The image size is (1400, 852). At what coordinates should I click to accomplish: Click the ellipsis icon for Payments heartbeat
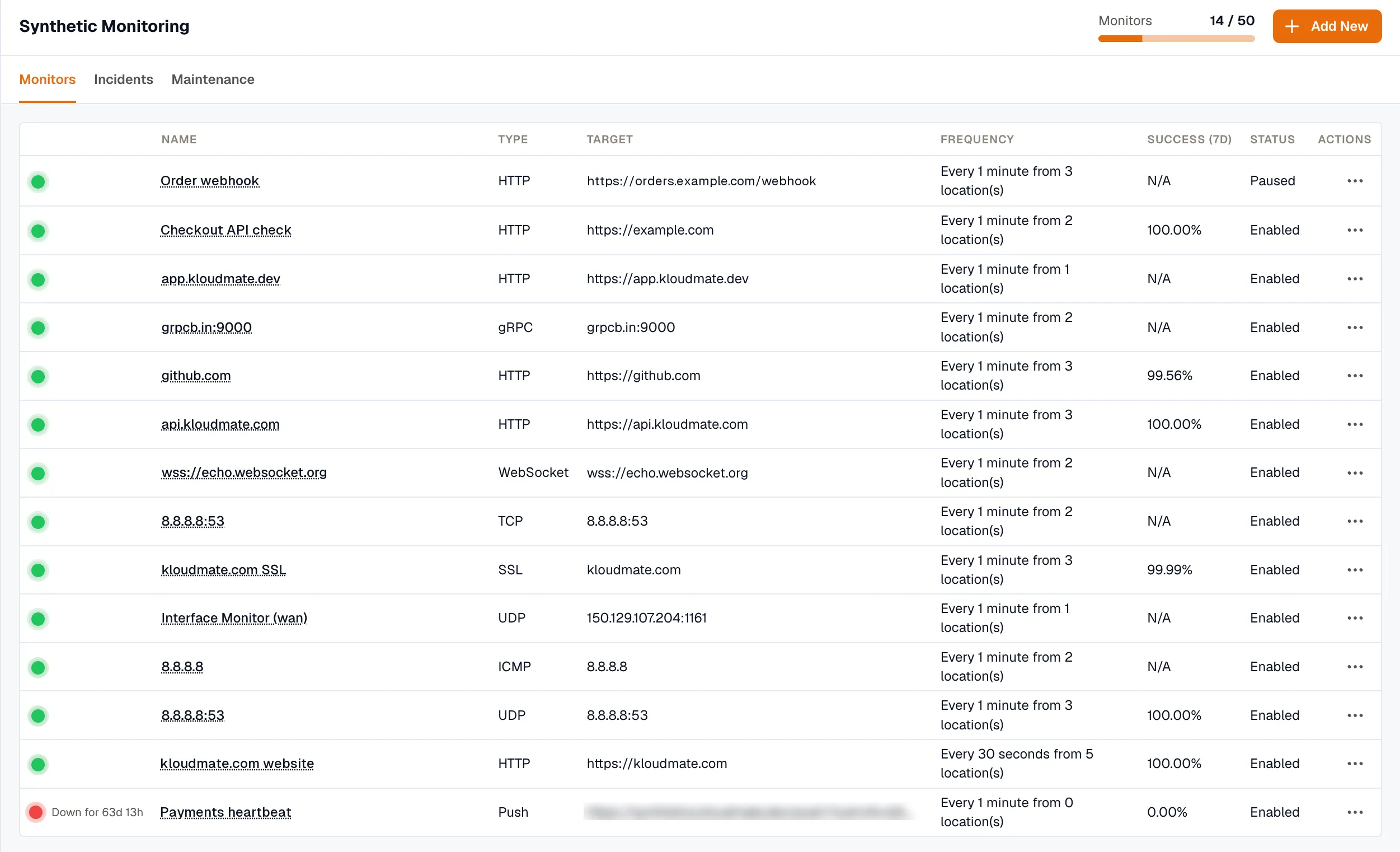(1355, 812)
